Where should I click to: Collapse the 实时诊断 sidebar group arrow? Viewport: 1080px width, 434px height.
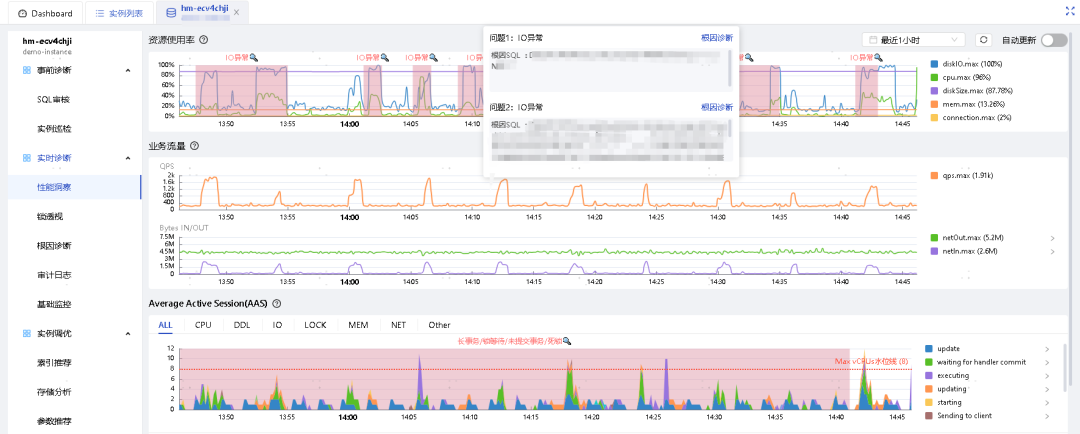point(127,158)
